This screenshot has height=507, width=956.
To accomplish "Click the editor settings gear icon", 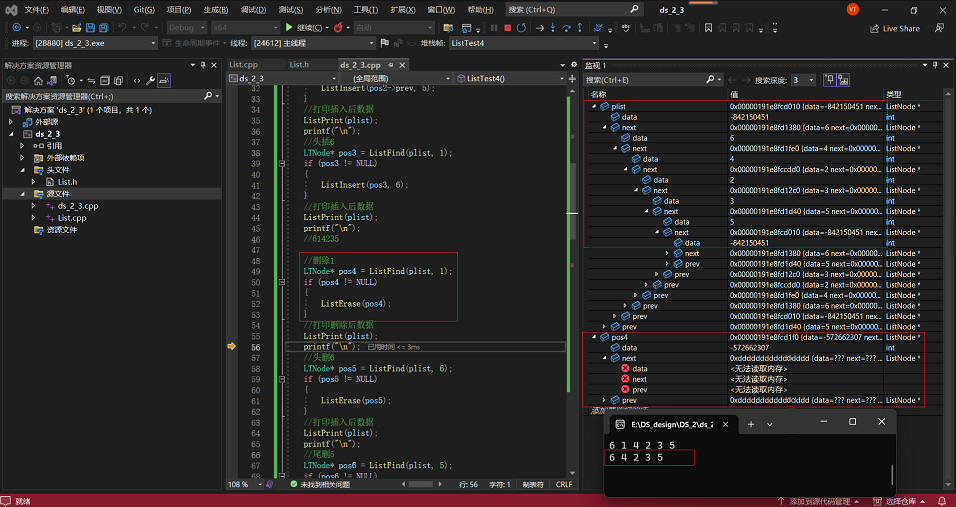I will pyautogui.click(x=574, y=65).
